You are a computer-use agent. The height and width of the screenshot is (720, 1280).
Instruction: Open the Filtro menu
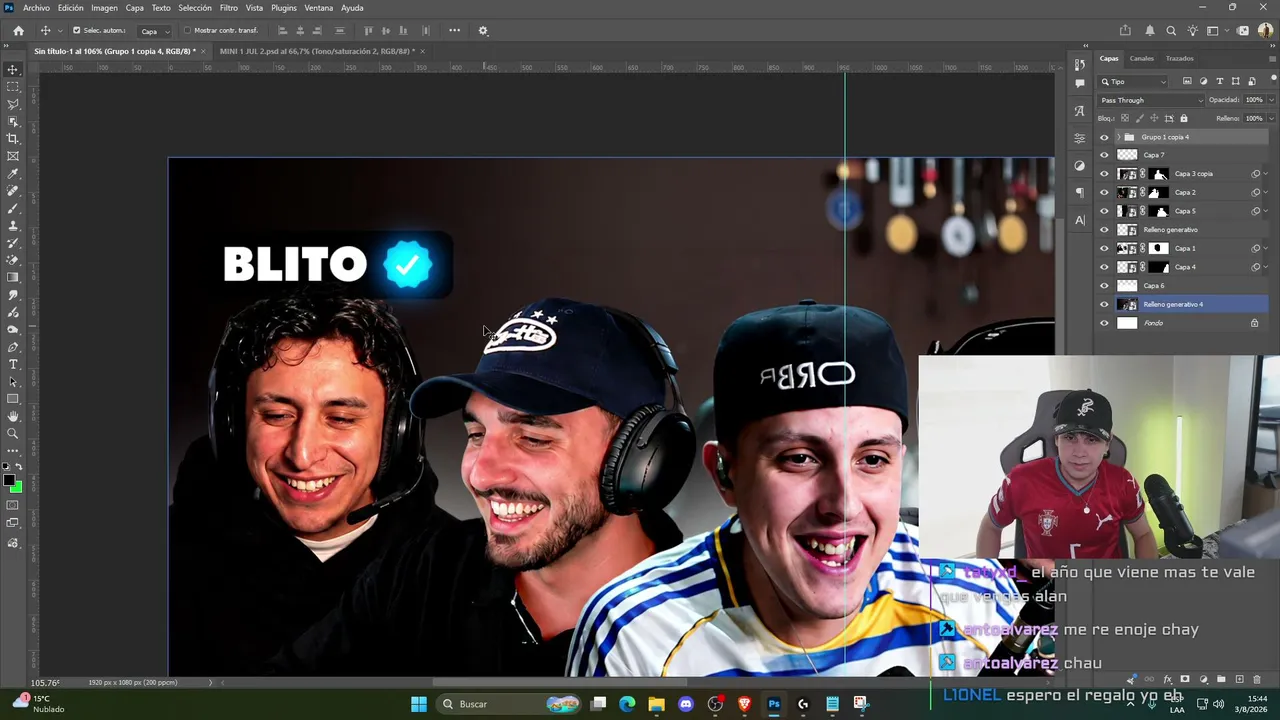point(229,8)
